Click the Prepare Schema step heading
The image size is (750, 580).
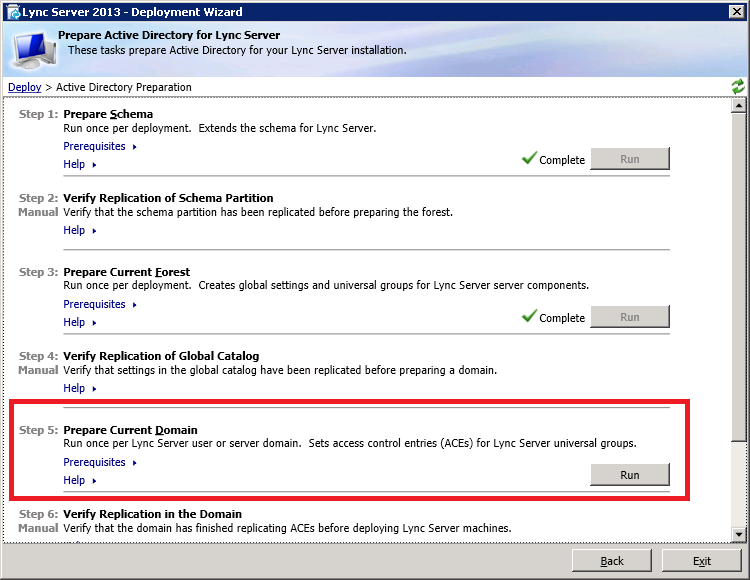[108, 114]
